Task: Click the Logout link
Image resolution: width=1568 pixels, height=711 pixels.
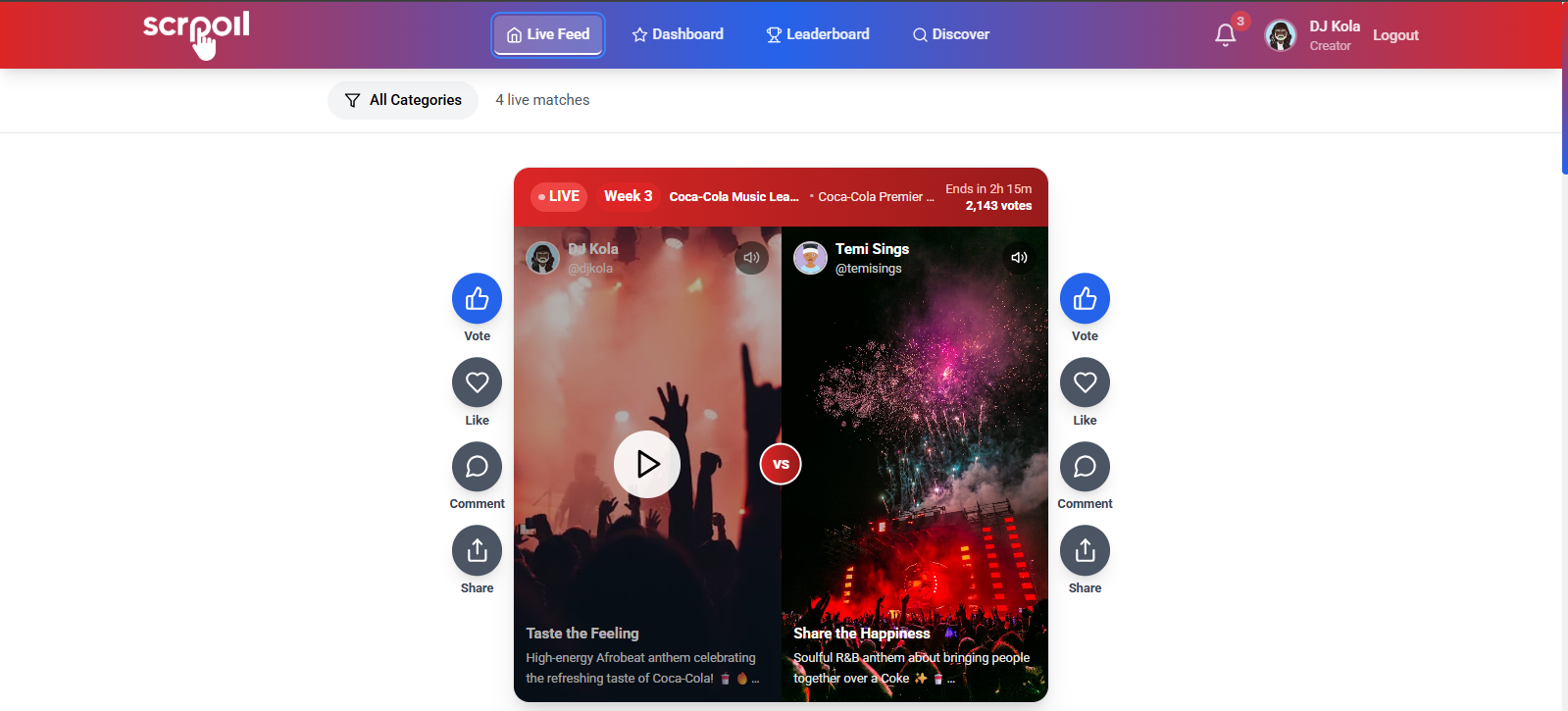Action: [1395, 35]
